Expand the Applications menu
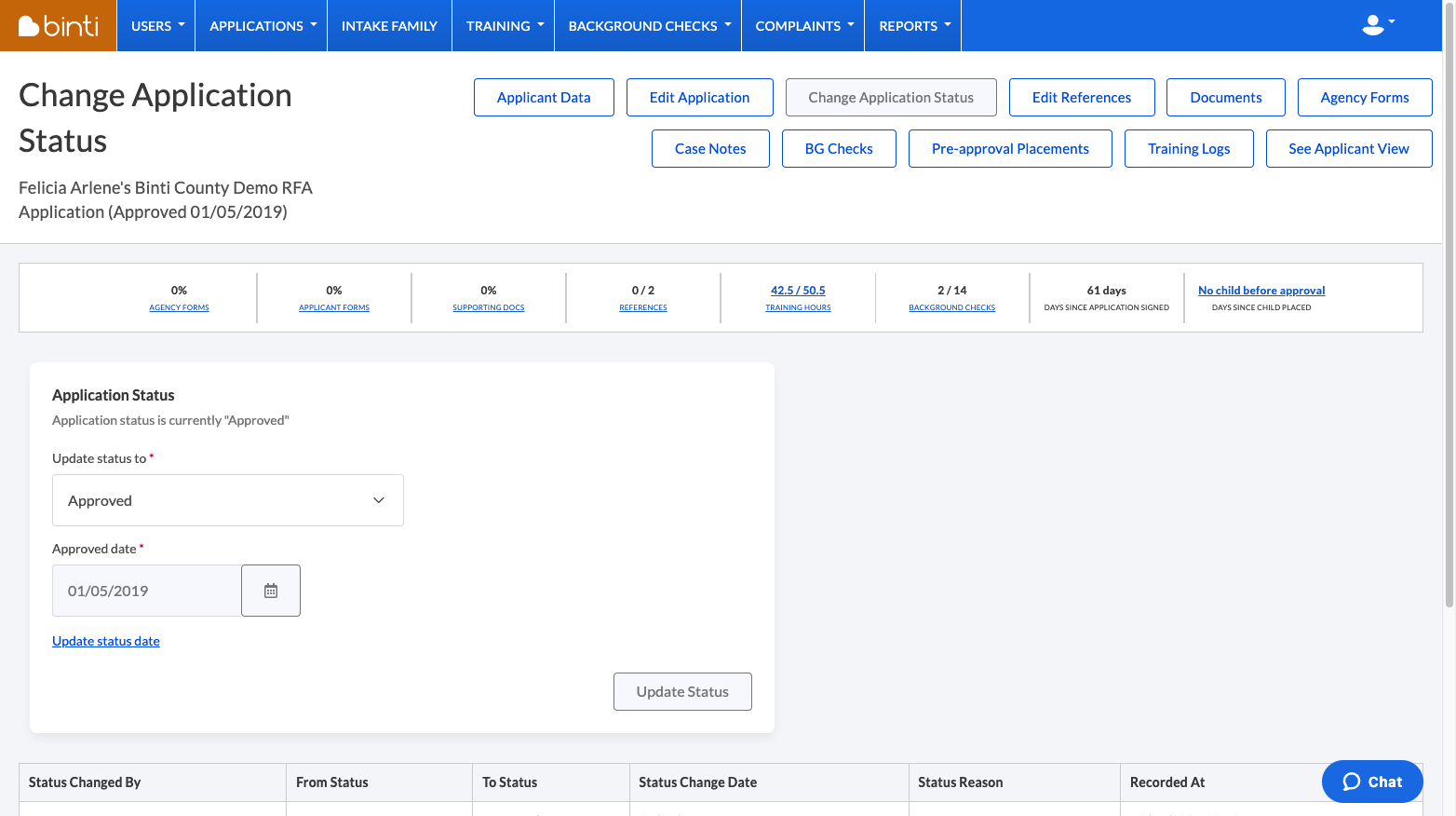This screenshot has width=1456, height=816. [x=263, y=26]
